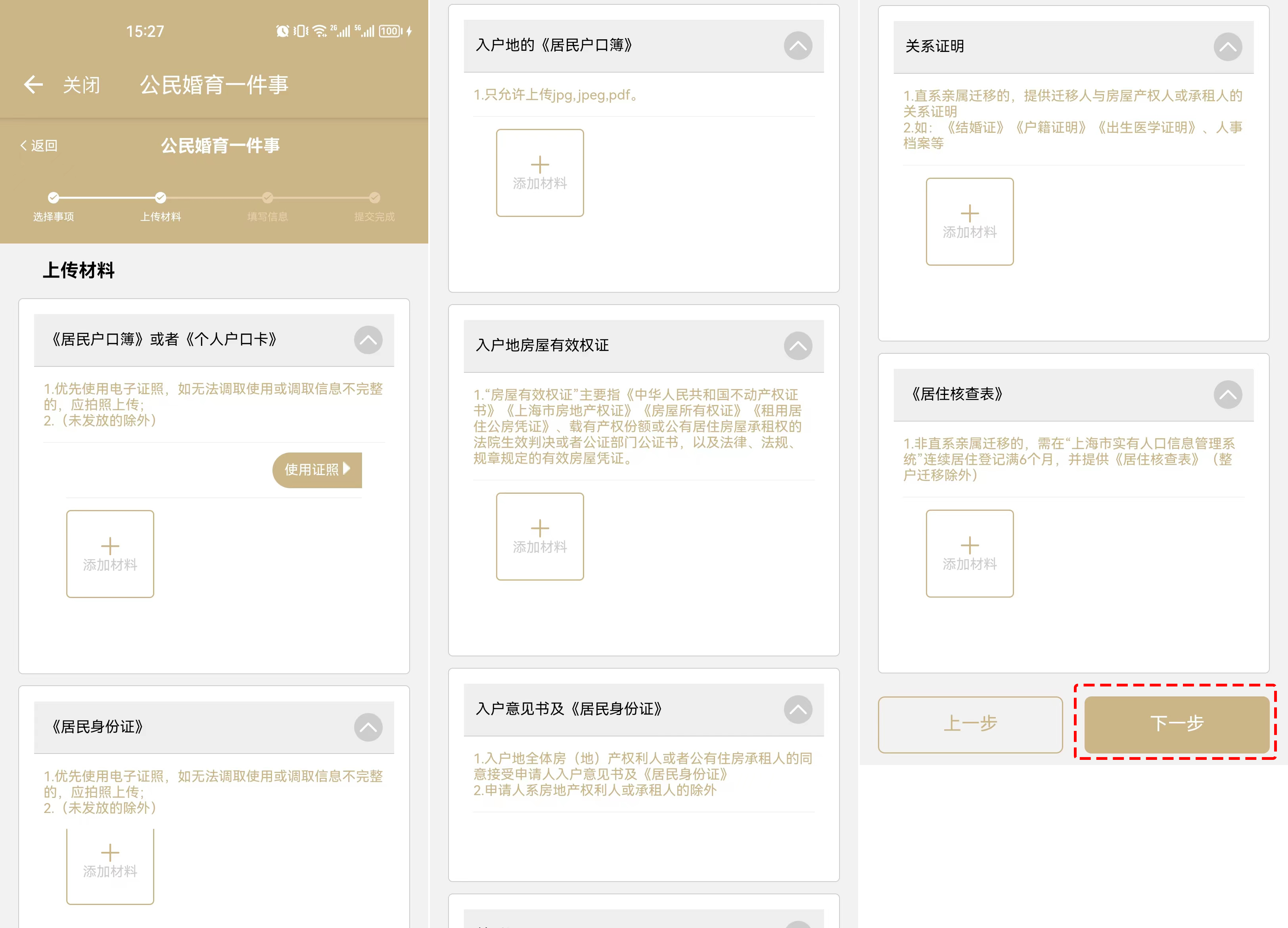Collapse the 关系证明 section
Screen dimensions: 1288x928
click(x=1227, y=47)
